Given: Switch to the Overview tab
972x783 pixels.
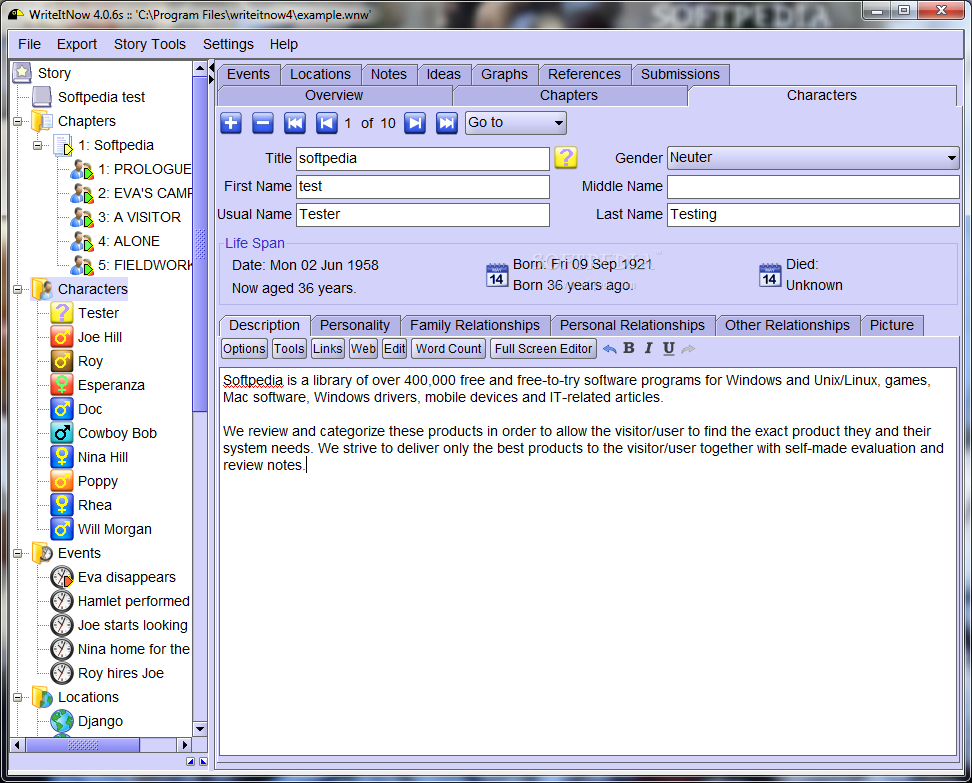Looking at the screenshot, I should tap(334, 95).
